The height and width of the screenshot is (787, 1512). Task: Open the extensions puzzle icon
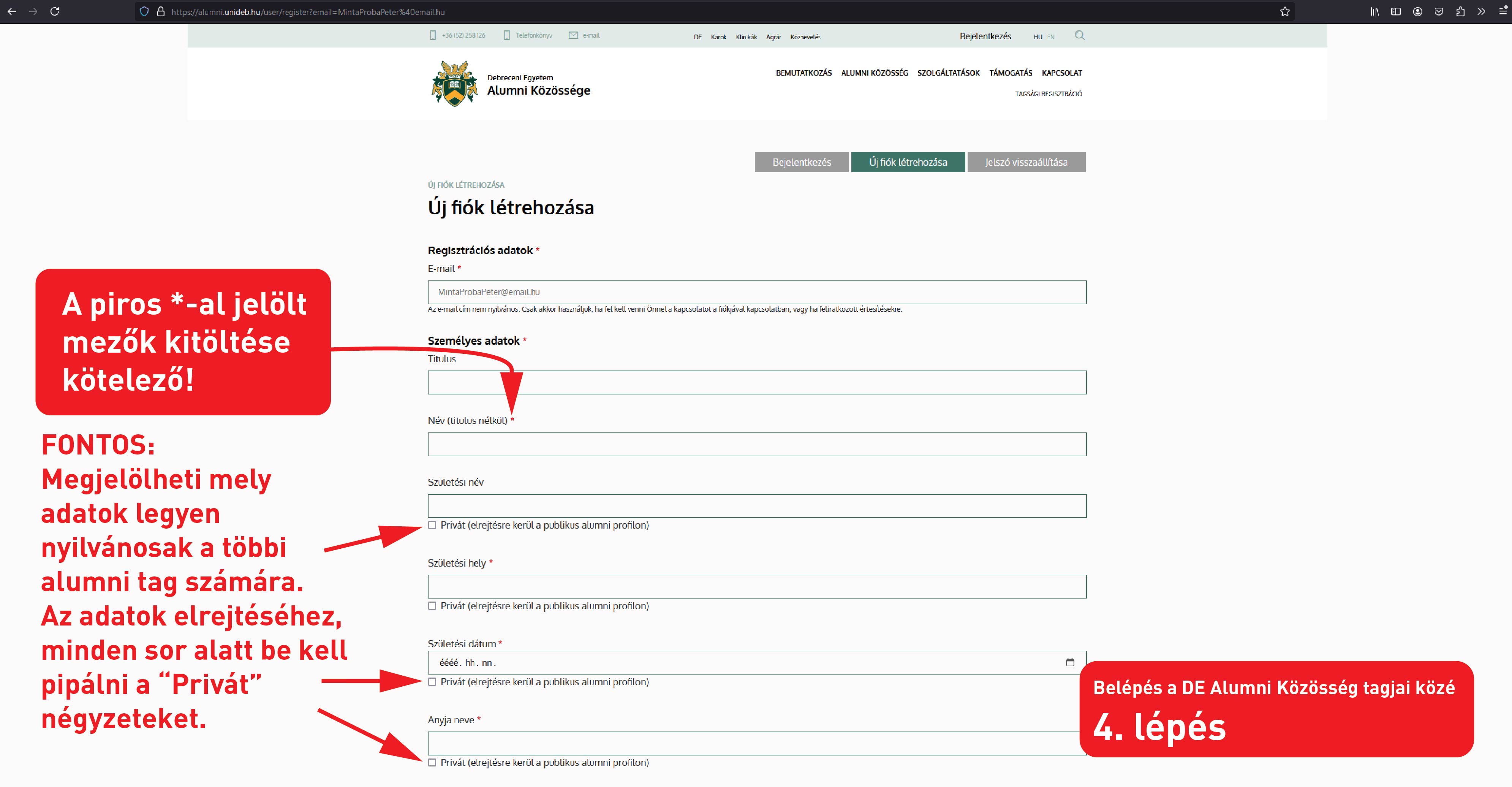point(1460,11)
